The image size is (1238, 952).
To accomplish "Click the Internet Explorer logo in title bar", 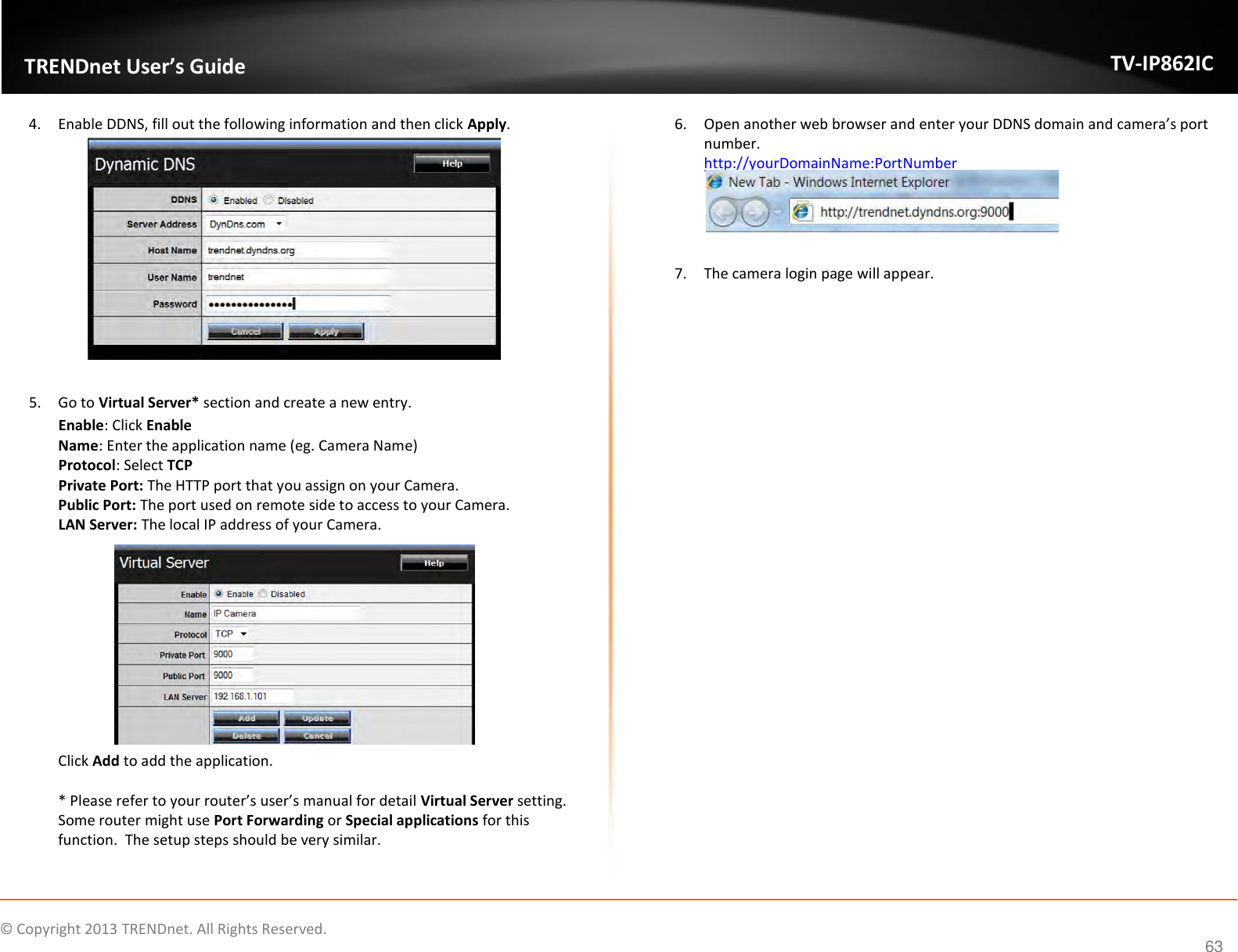I will coord(714,181).
